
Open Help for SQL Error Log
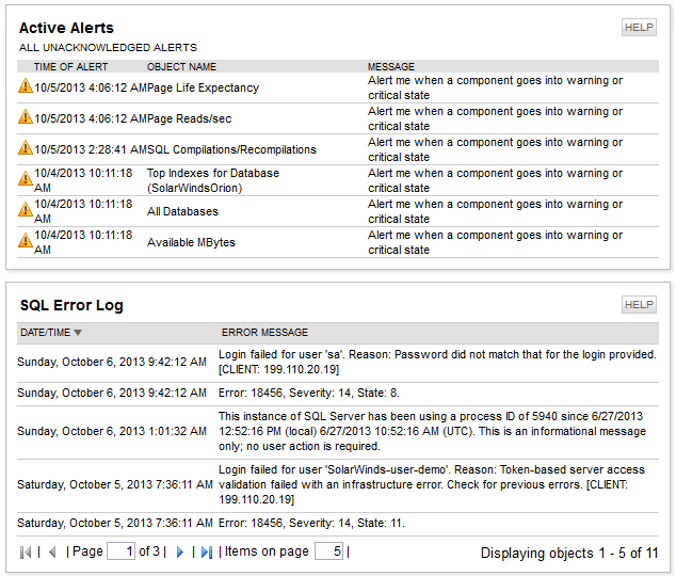[x=639, y=305]
